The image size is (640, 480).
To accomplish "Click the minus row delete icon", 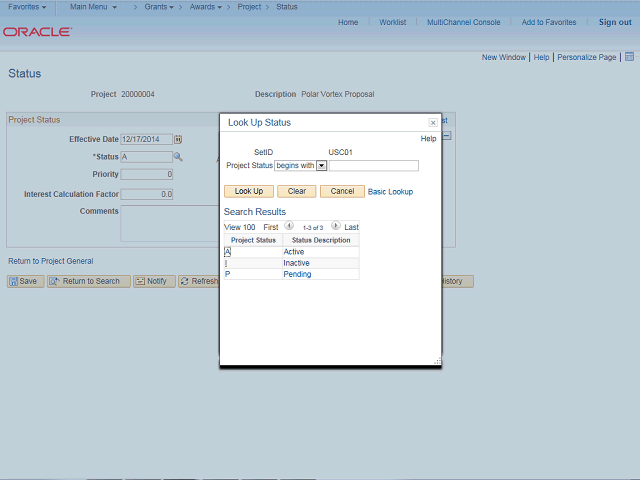I will coord(447,136).
